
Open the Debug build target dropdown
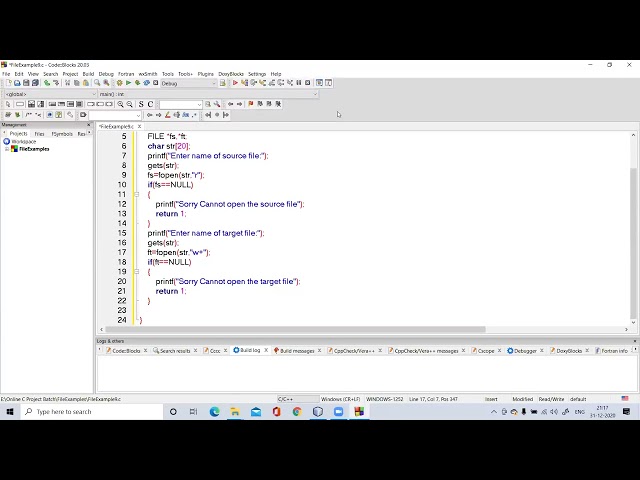[213, 83]
